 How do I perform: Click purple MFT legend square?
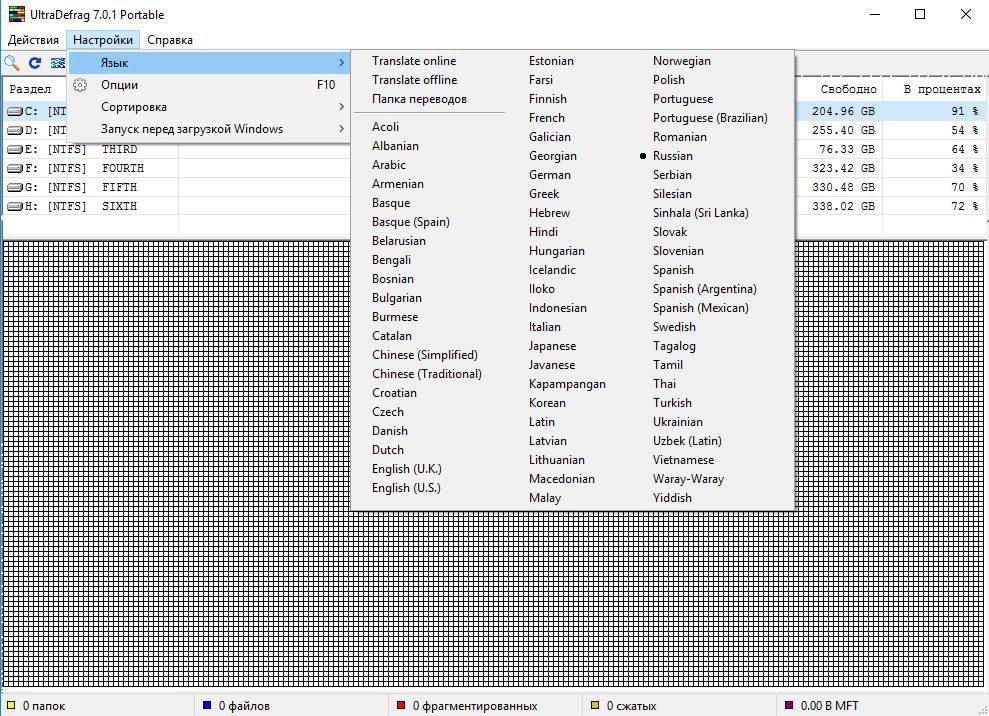[x=788, y=705]
